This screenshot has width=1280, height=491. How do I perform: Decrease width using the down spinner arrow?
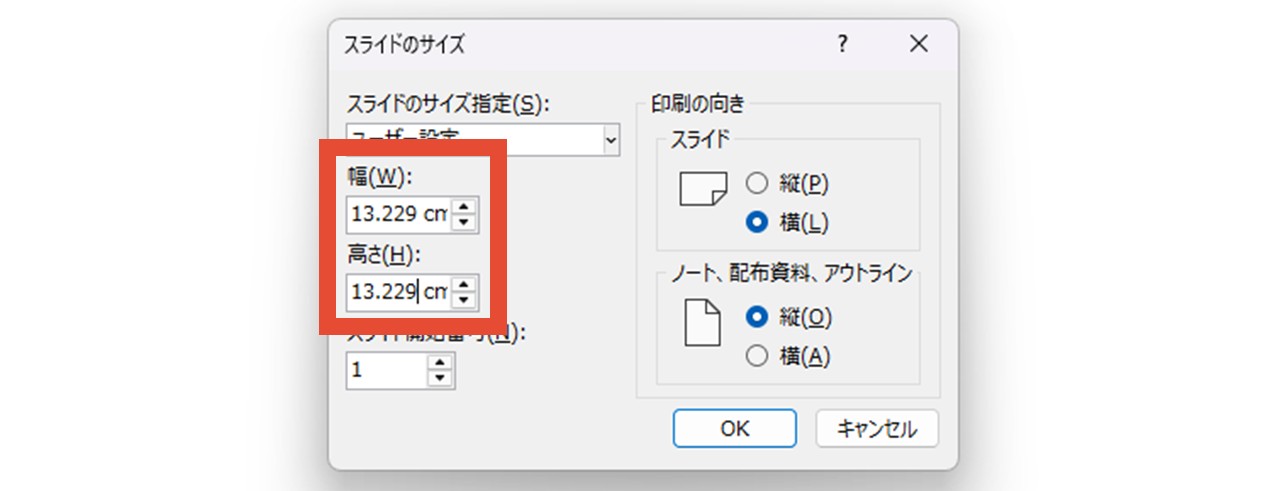pos(465,222)
